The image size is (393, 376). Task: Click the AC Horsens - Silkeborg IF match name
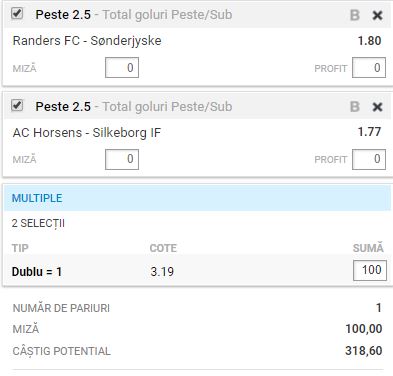(x=87, y=133)
